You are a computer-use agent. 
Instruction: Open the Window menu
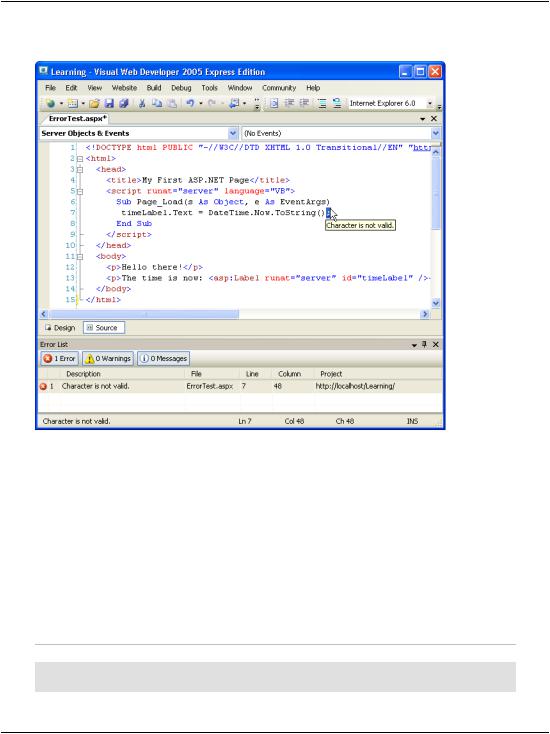coord(240,88)
